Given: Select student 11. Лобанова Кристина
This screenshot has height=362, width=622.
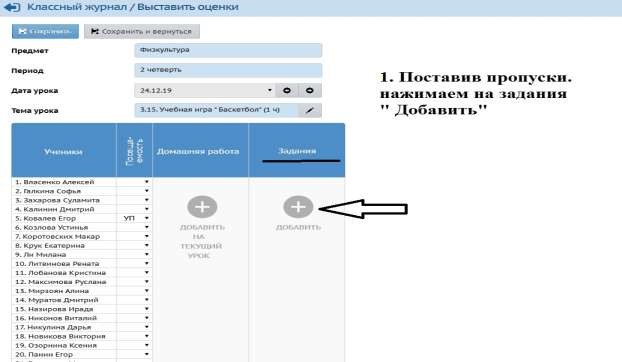Looking at the screenshot, I should pyautogui.click(x=60, y=273).
